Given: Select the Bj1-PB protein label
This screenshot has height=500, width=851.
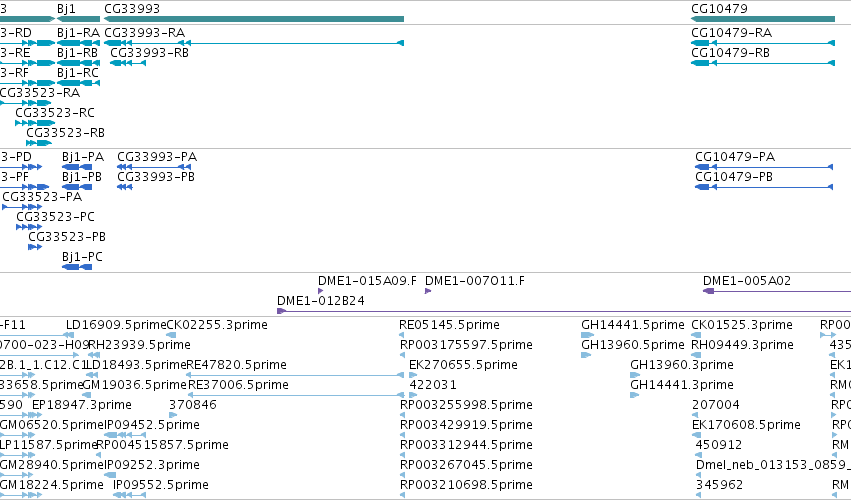Looking at the screenshot, I should tap(82, 177).
